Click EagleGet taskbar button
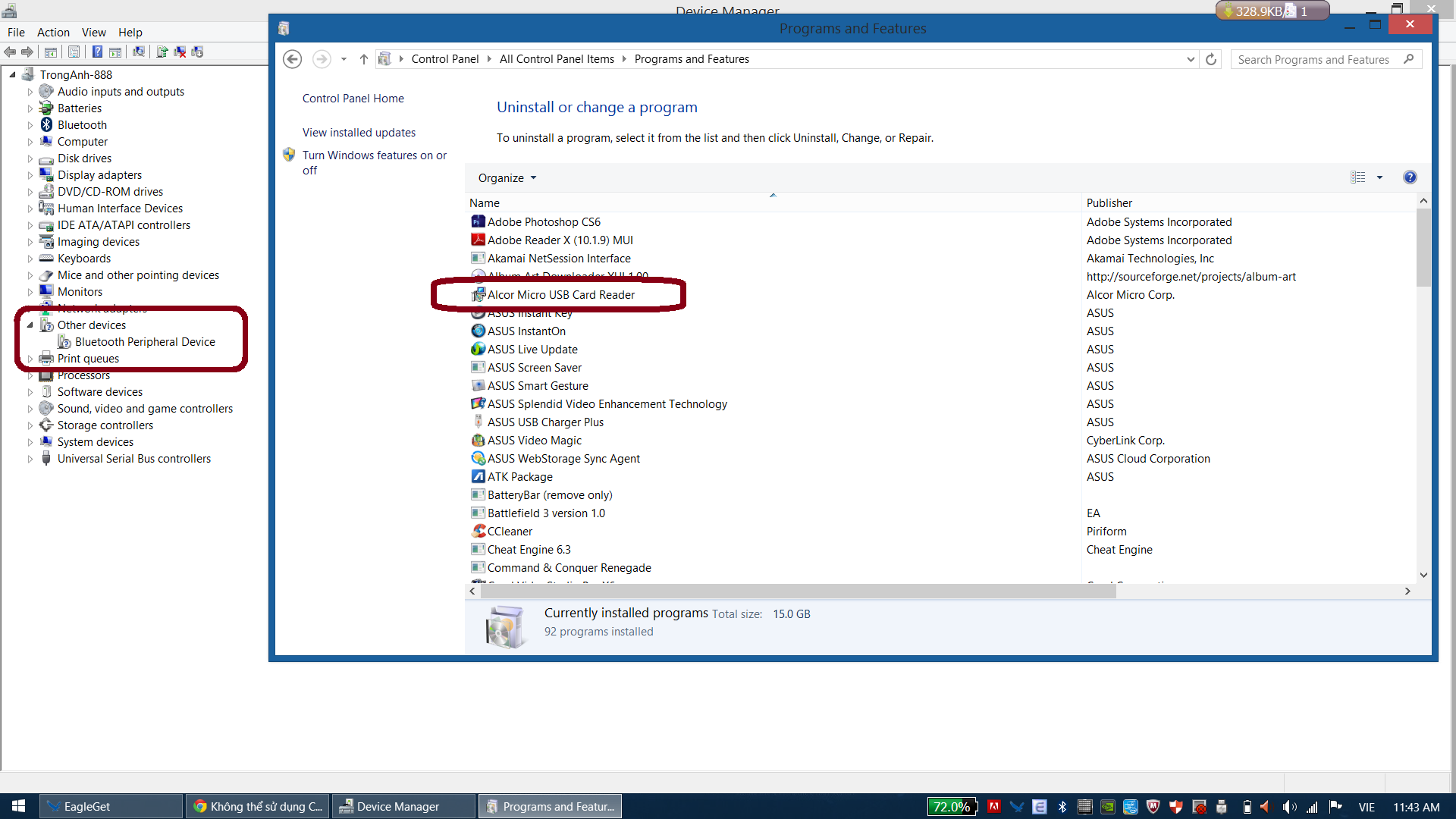Viewport: 1456px width, 819px height. (111, 807)
